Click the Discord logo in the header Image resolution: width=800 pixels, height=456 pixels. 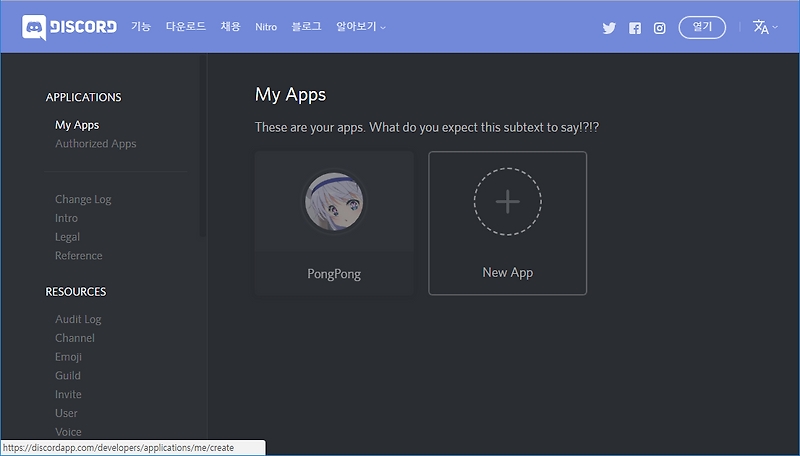click(x=69, y=27)
